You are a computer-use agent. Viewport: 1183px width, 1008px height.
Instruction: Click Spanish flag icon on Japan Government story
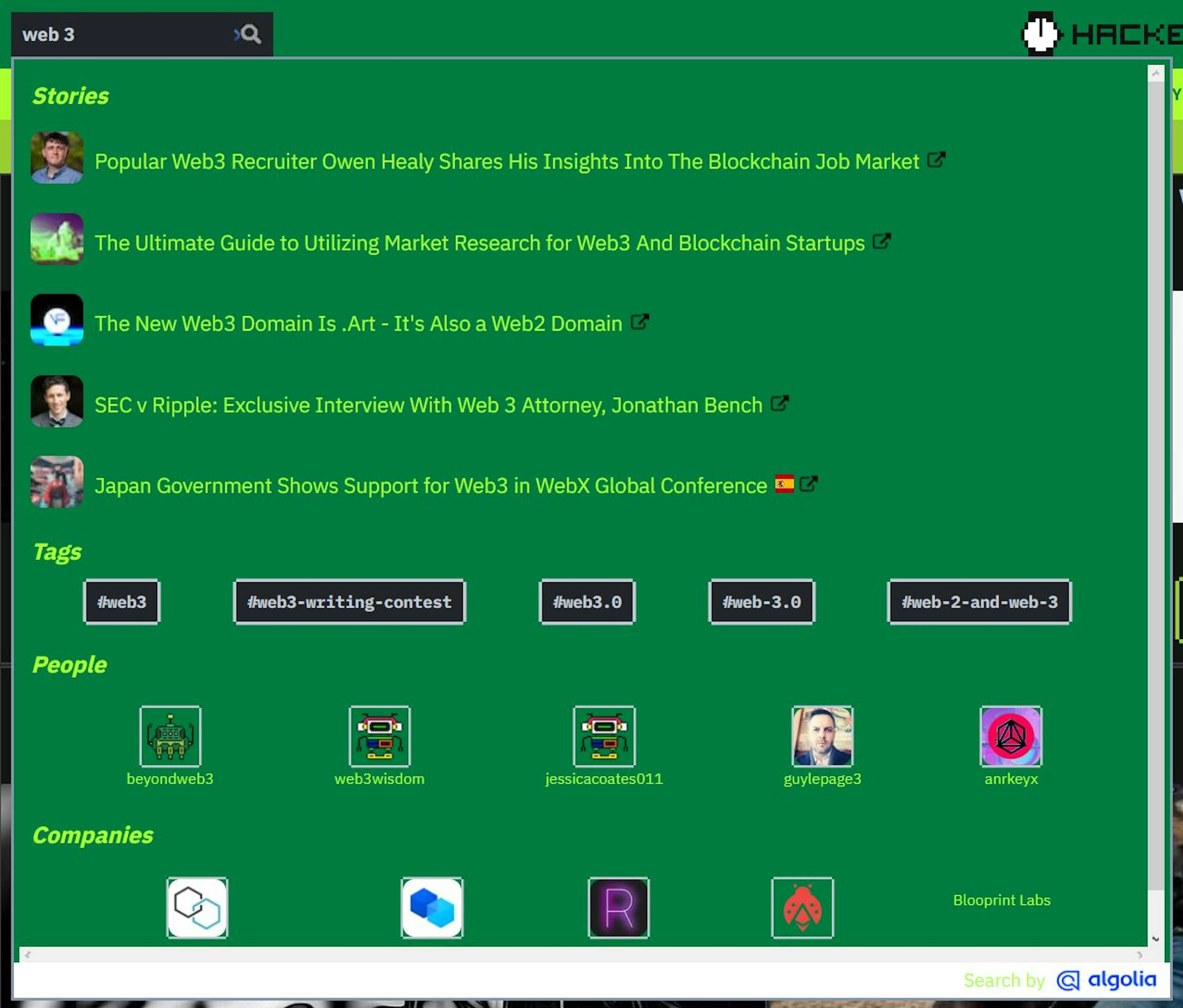[x=784, y=483]
